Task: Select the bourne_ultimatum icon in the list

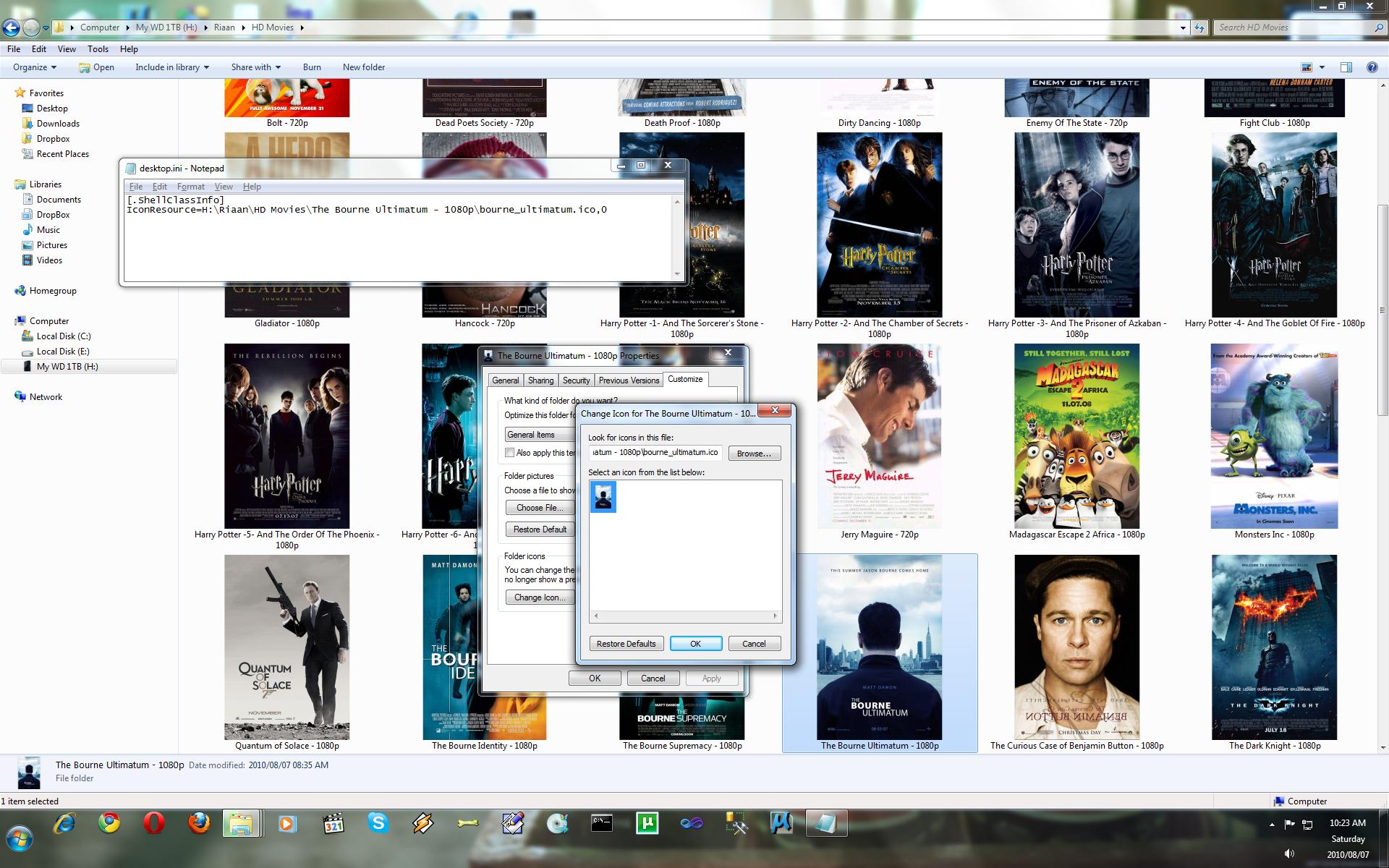Action: (603, 495)
